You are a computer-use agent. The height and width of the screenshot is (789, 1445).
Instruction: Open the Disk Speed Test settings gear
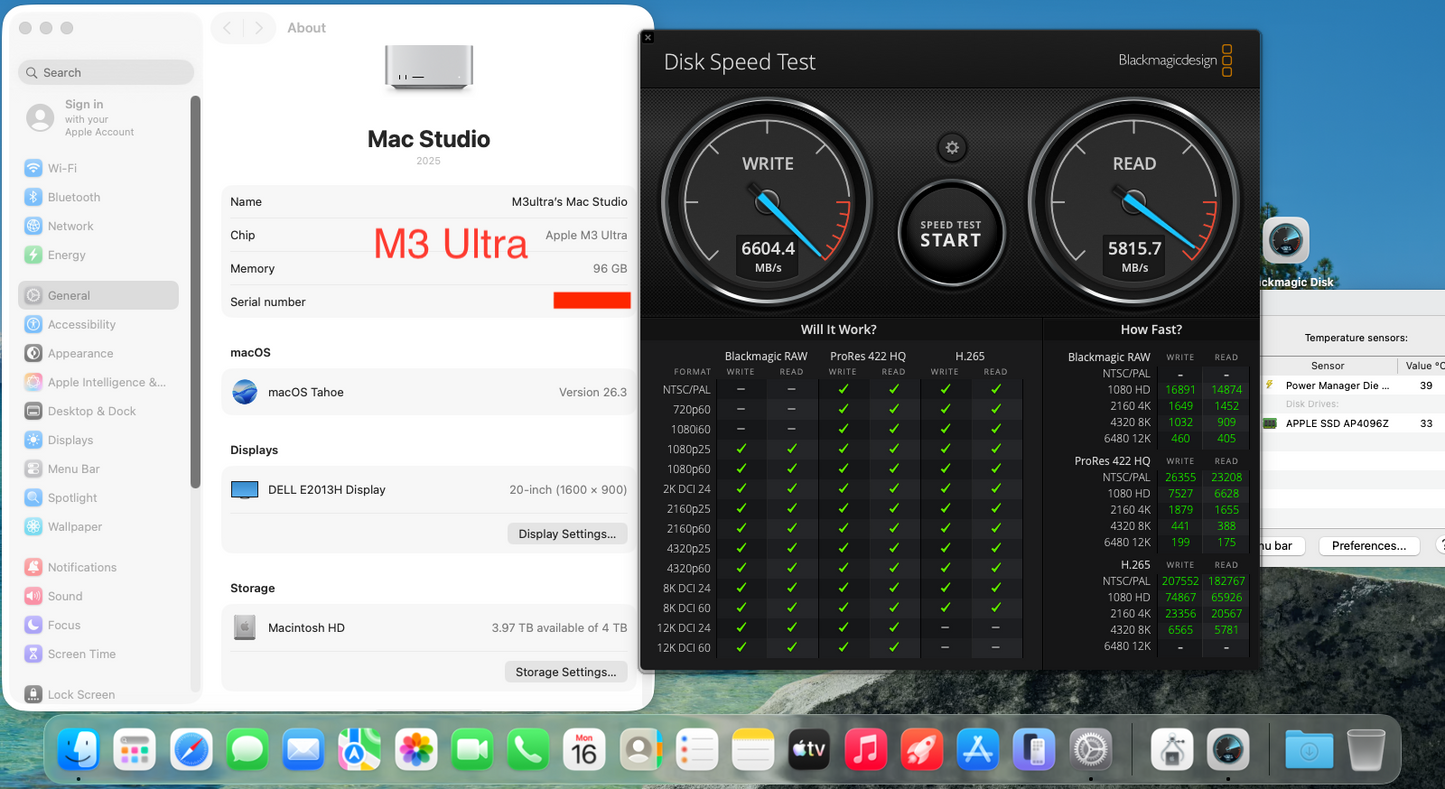click(x=951, y=147)
